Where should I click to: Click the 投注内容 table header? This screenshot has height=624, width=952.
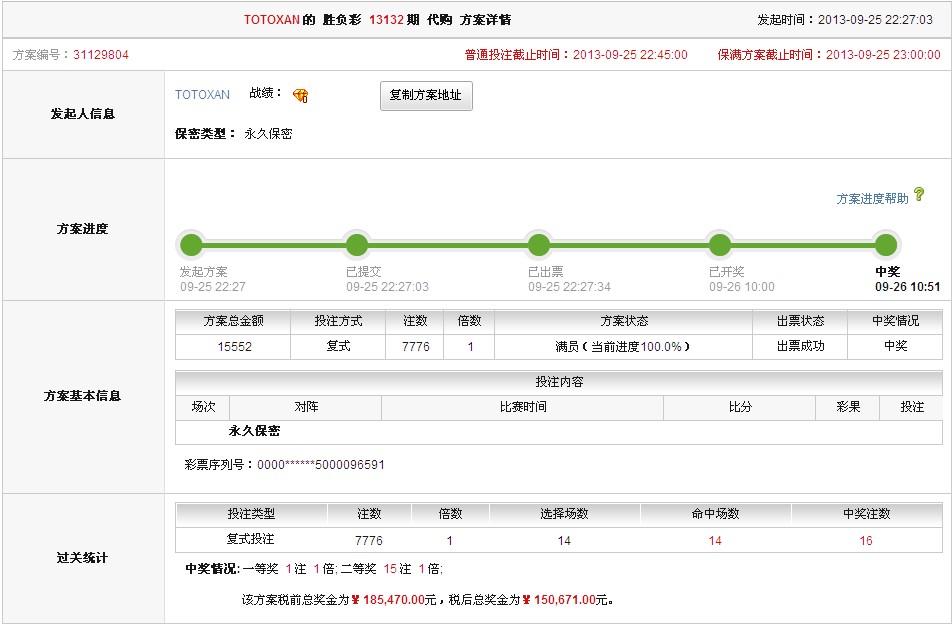[558, 382]
